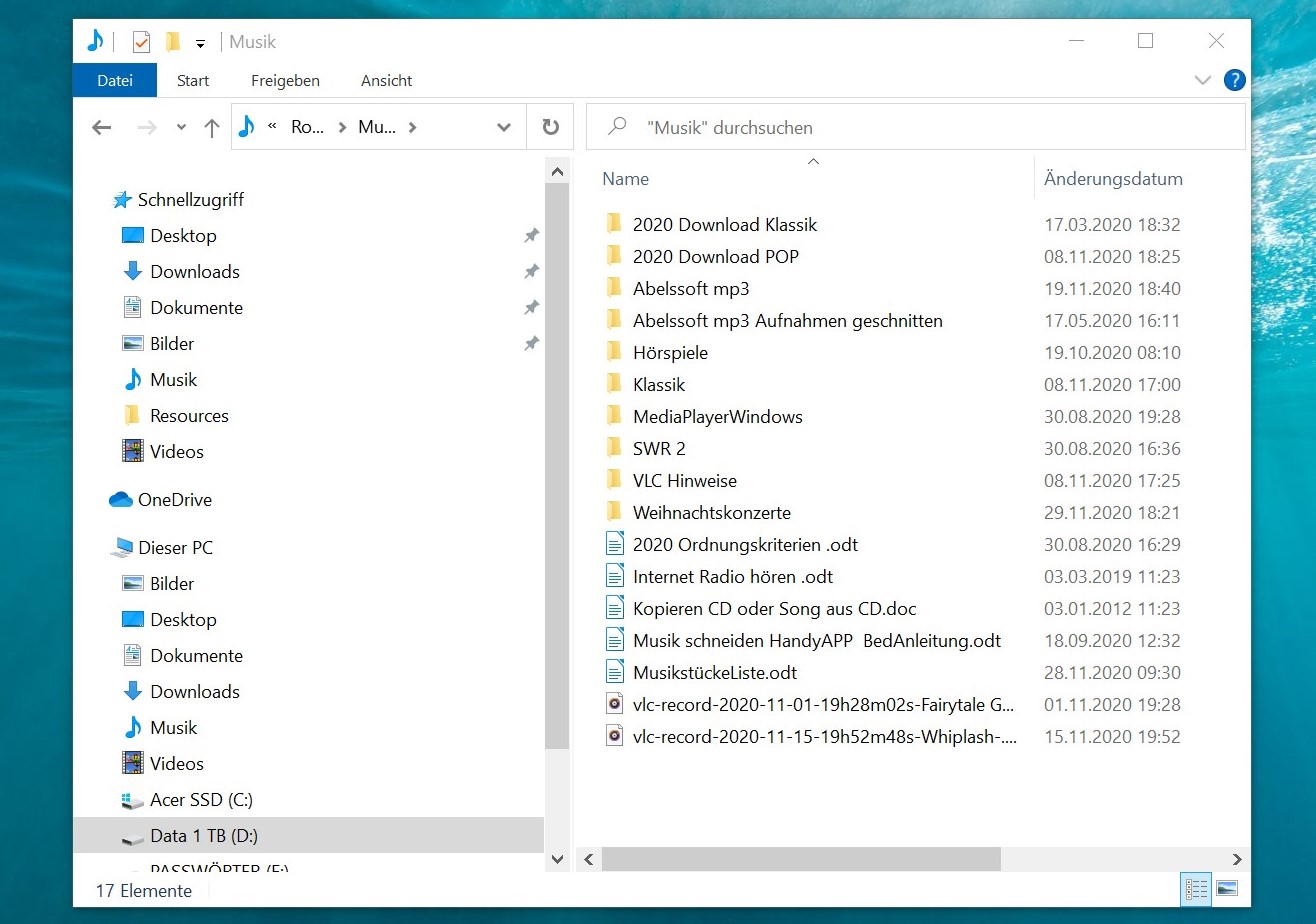Open Videos under Schnellzugriff
Screen dimensions: 1316x924
coord(177,451)
